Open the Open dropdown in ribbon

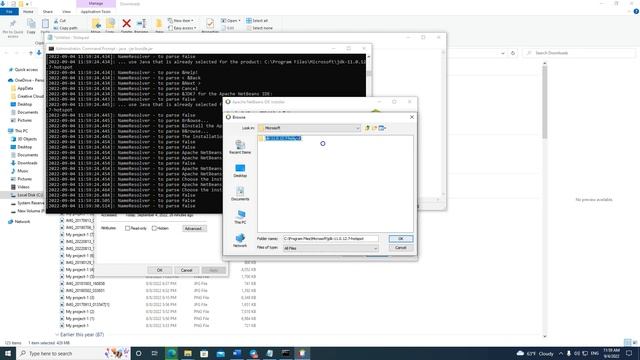pyautogui.click(x=231, y=21)
